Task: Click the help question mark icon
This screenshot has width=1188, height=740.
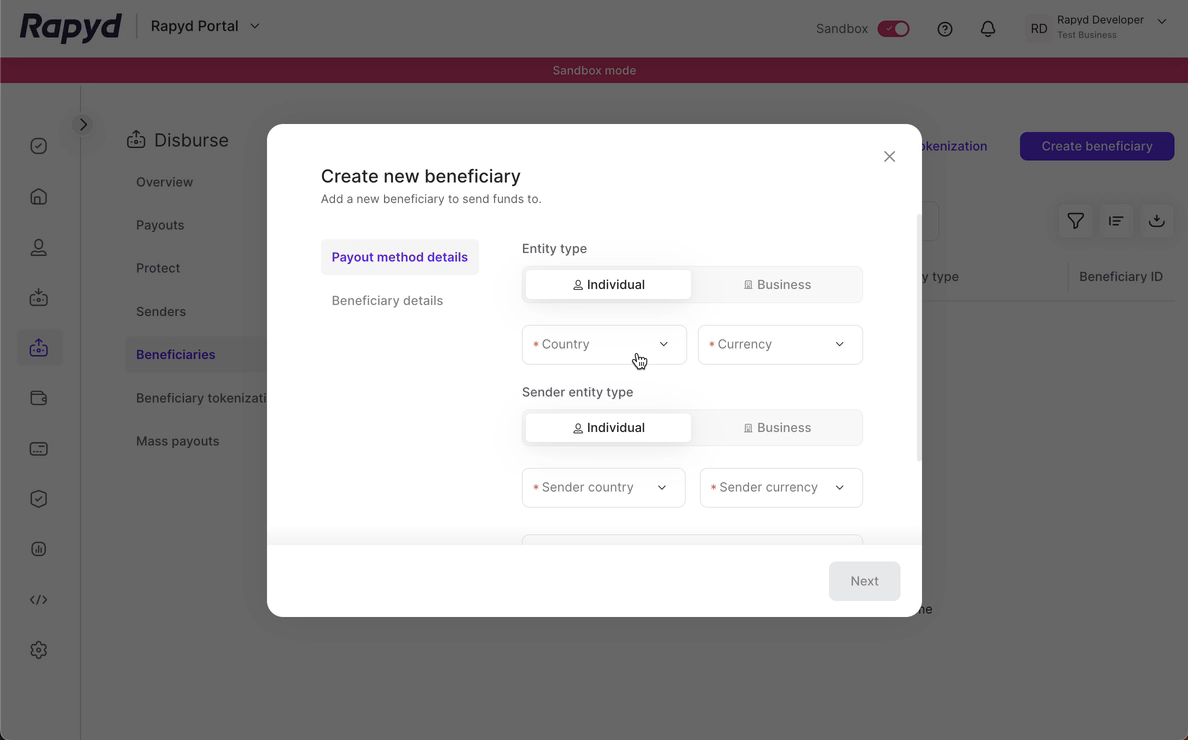Action: pos(944,29)
